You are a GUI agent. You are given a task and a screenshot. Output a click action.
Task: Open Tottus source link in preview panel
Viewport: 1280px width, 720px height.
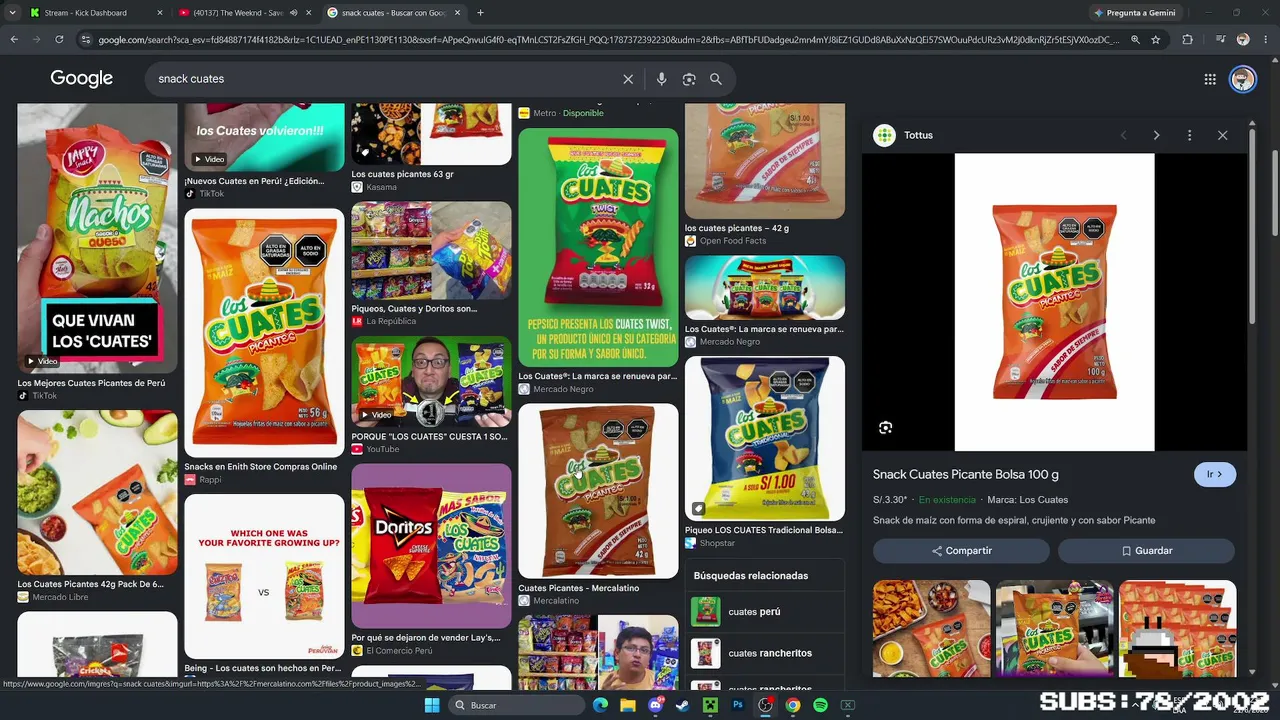click(904, 135)
